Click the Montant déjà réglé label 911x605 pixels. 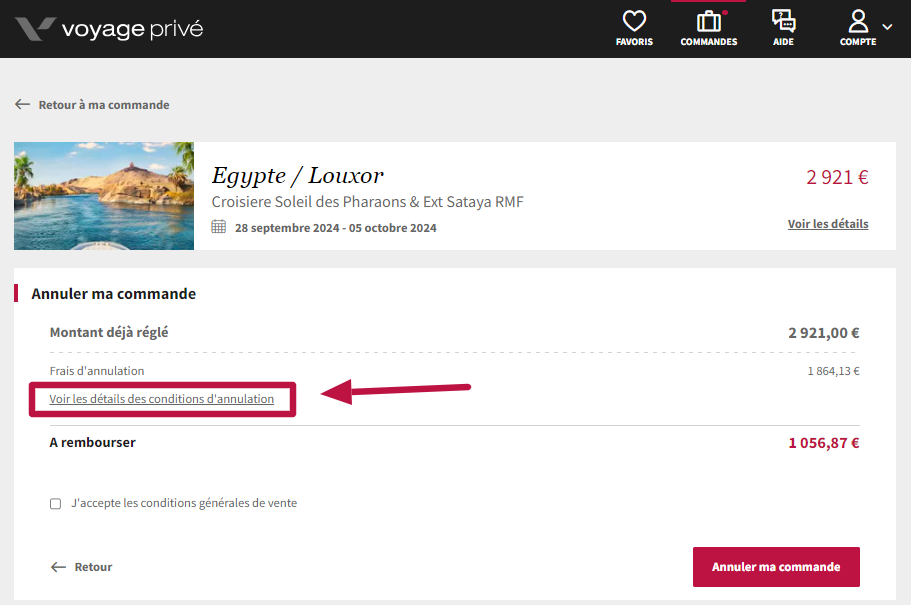[x=109, y=332]
